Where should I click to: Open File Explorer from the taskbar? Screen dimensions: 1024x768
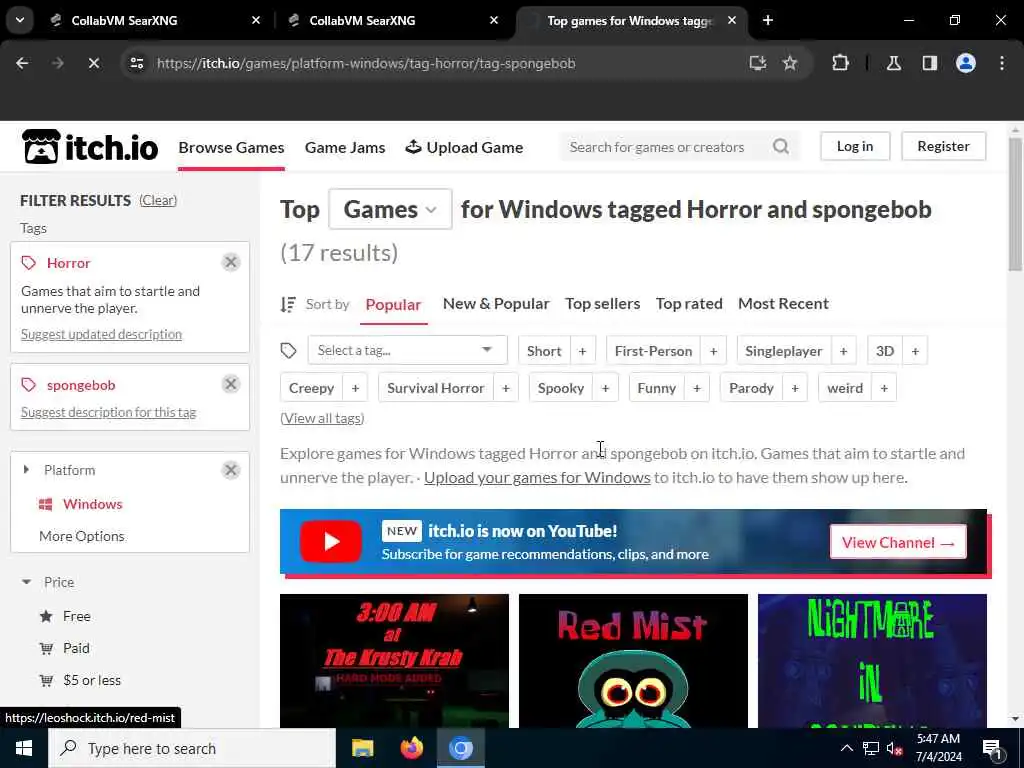pyautogui.click(x=362, y=748)
